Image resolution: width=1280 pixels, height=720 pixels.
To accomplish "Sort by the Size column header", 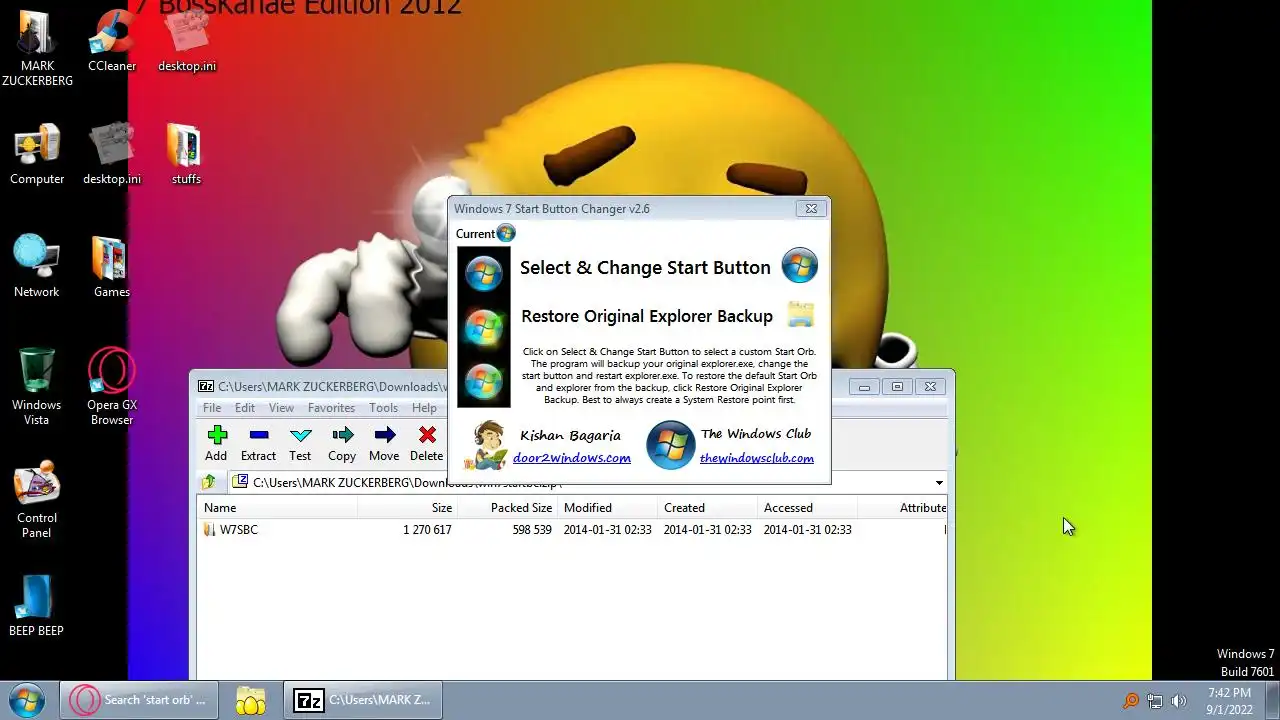I will [407, 508].
